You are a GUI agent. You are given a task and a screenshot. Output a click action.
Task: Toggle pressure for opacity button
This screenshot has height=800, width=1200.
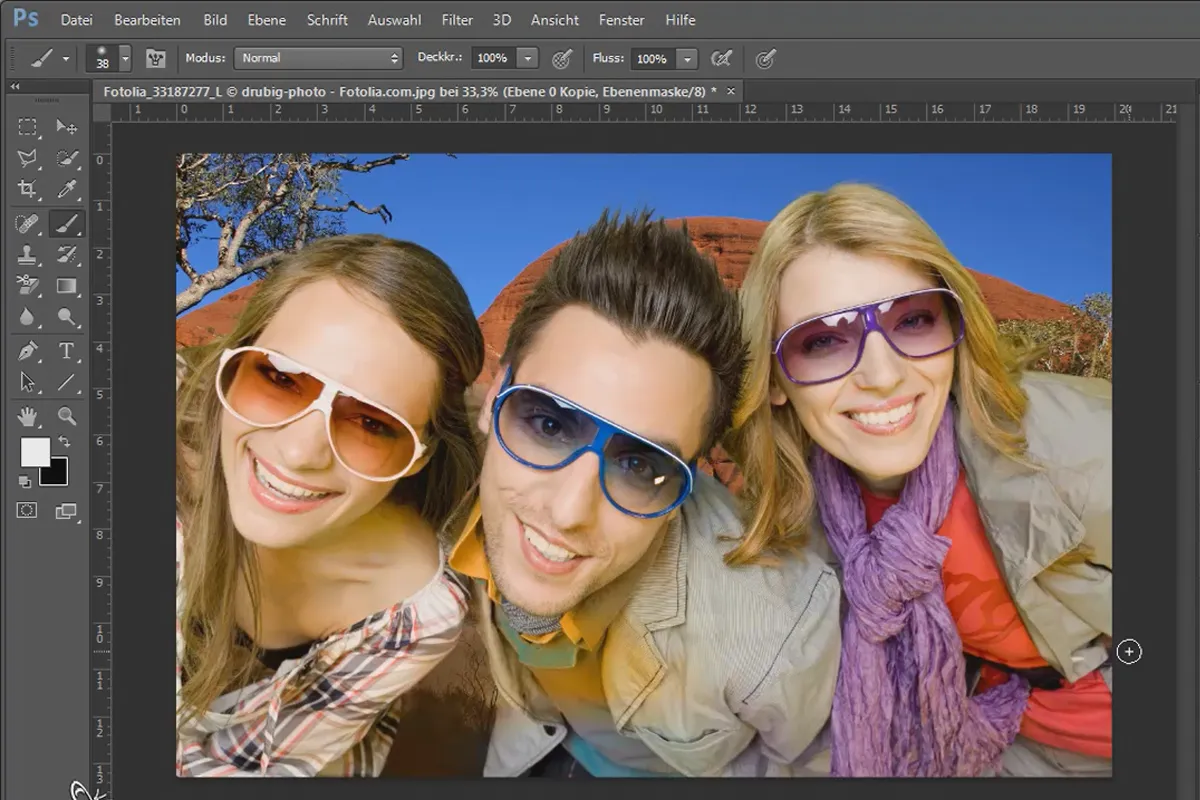(562, 58)
